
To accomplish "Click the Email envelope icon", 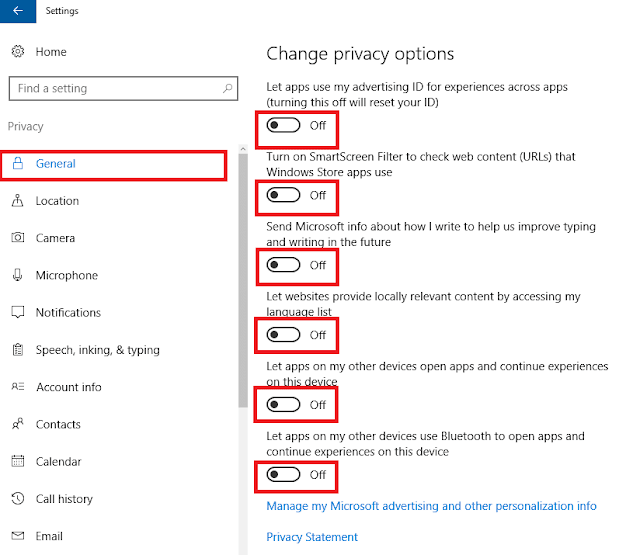I will pos(18,535).
